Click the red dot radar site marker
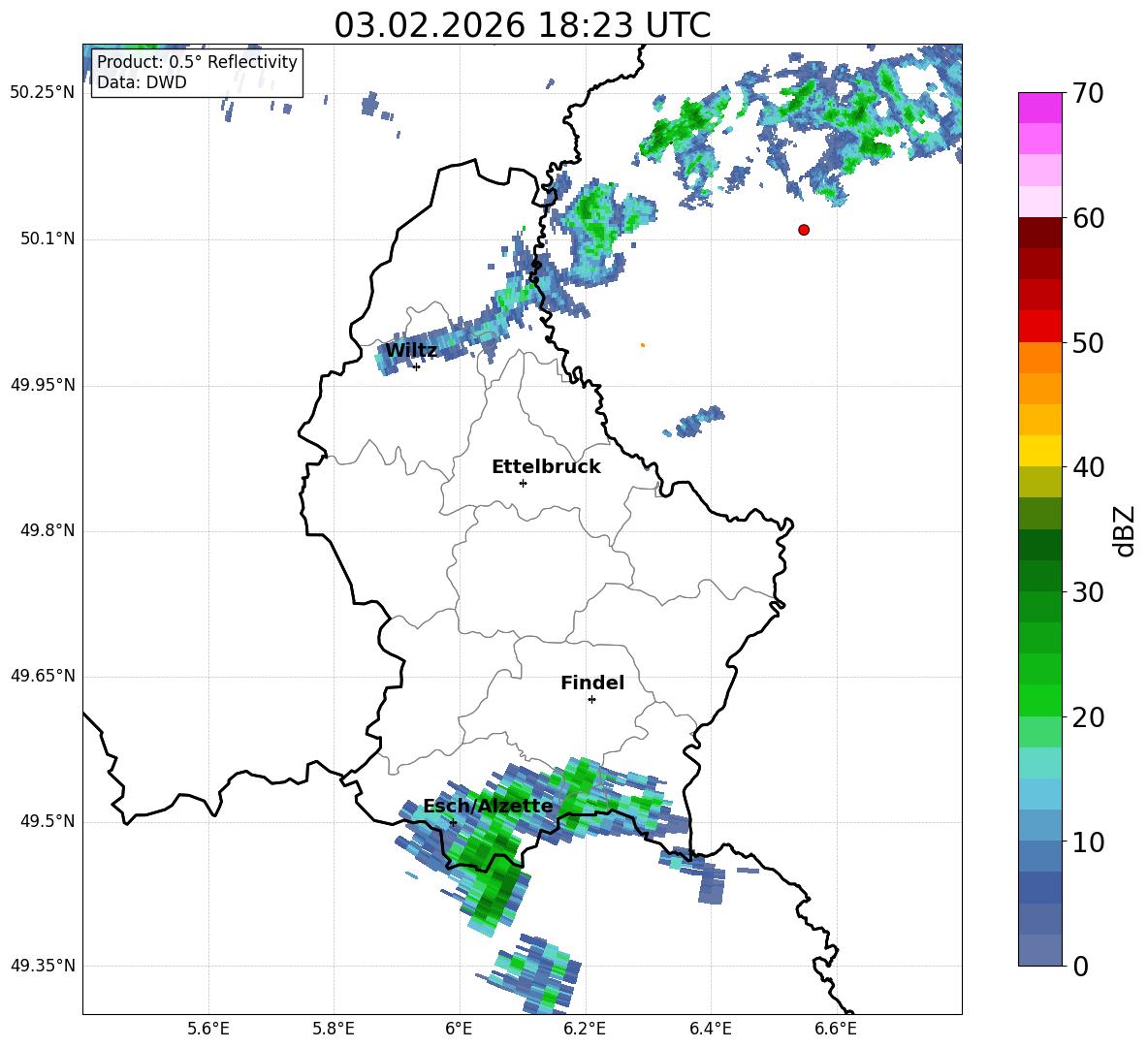 [804, 230]
